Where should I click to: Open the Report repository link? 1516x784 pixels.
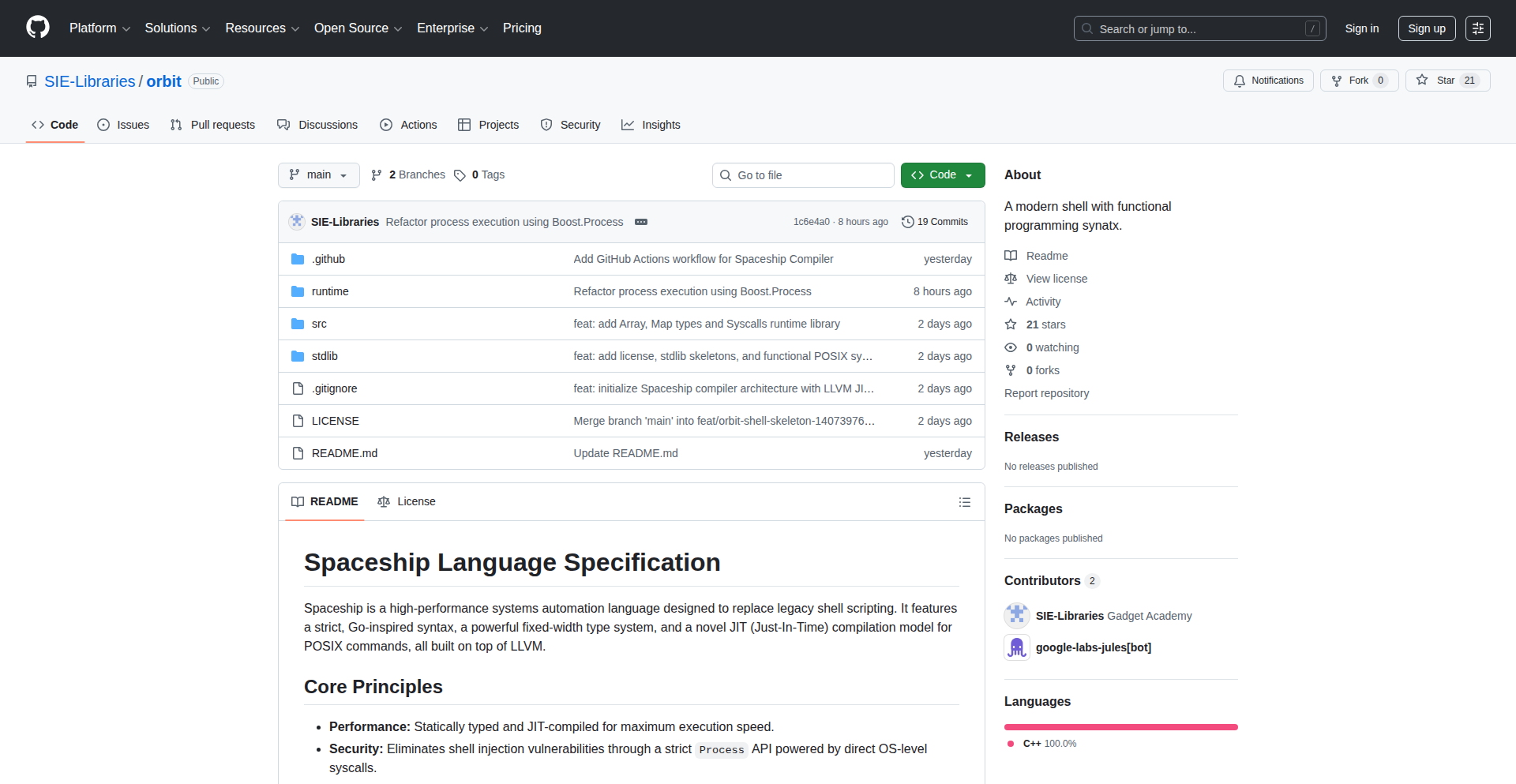1046,393
